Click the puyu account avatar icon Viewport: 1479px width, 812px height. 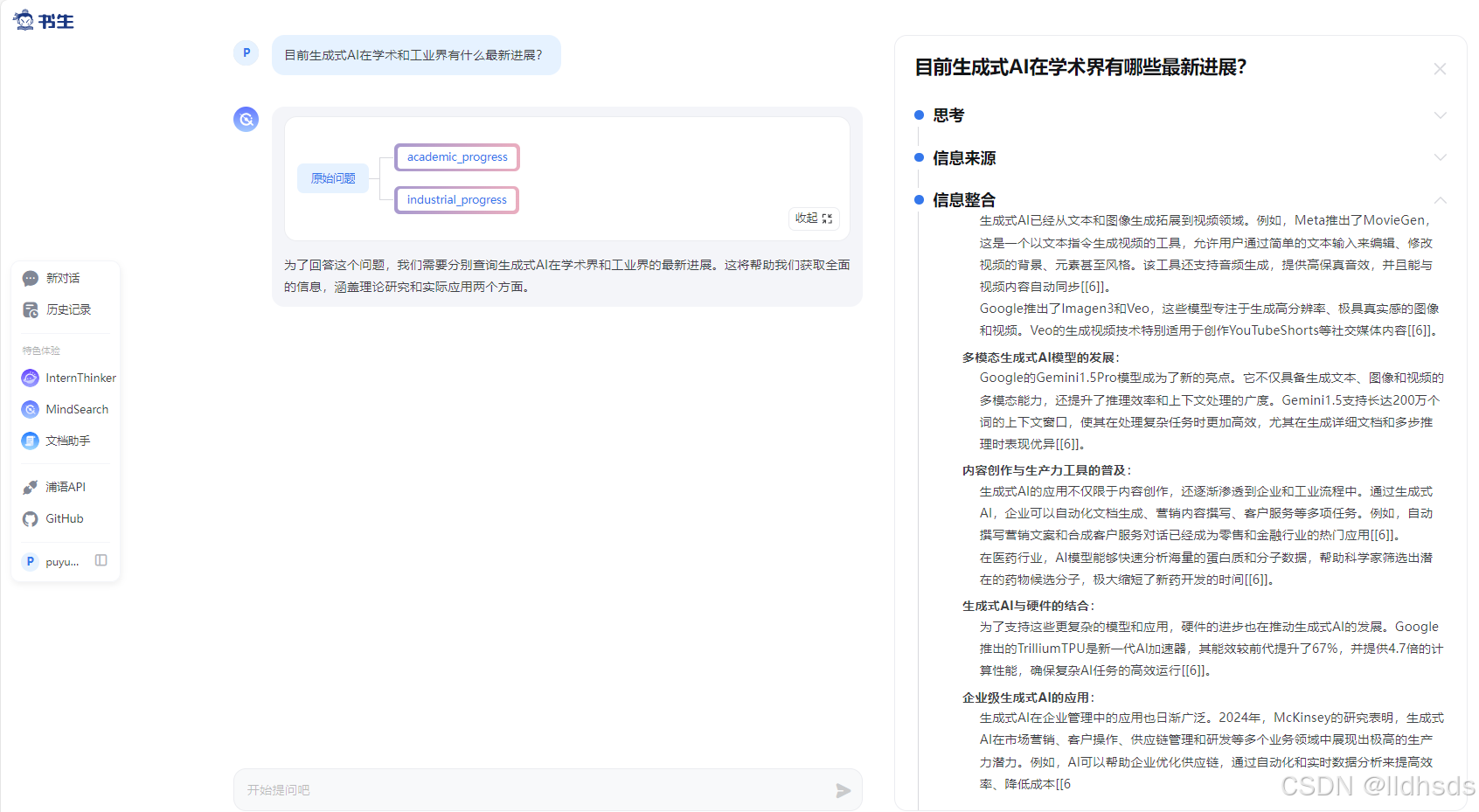pos(31,561)
